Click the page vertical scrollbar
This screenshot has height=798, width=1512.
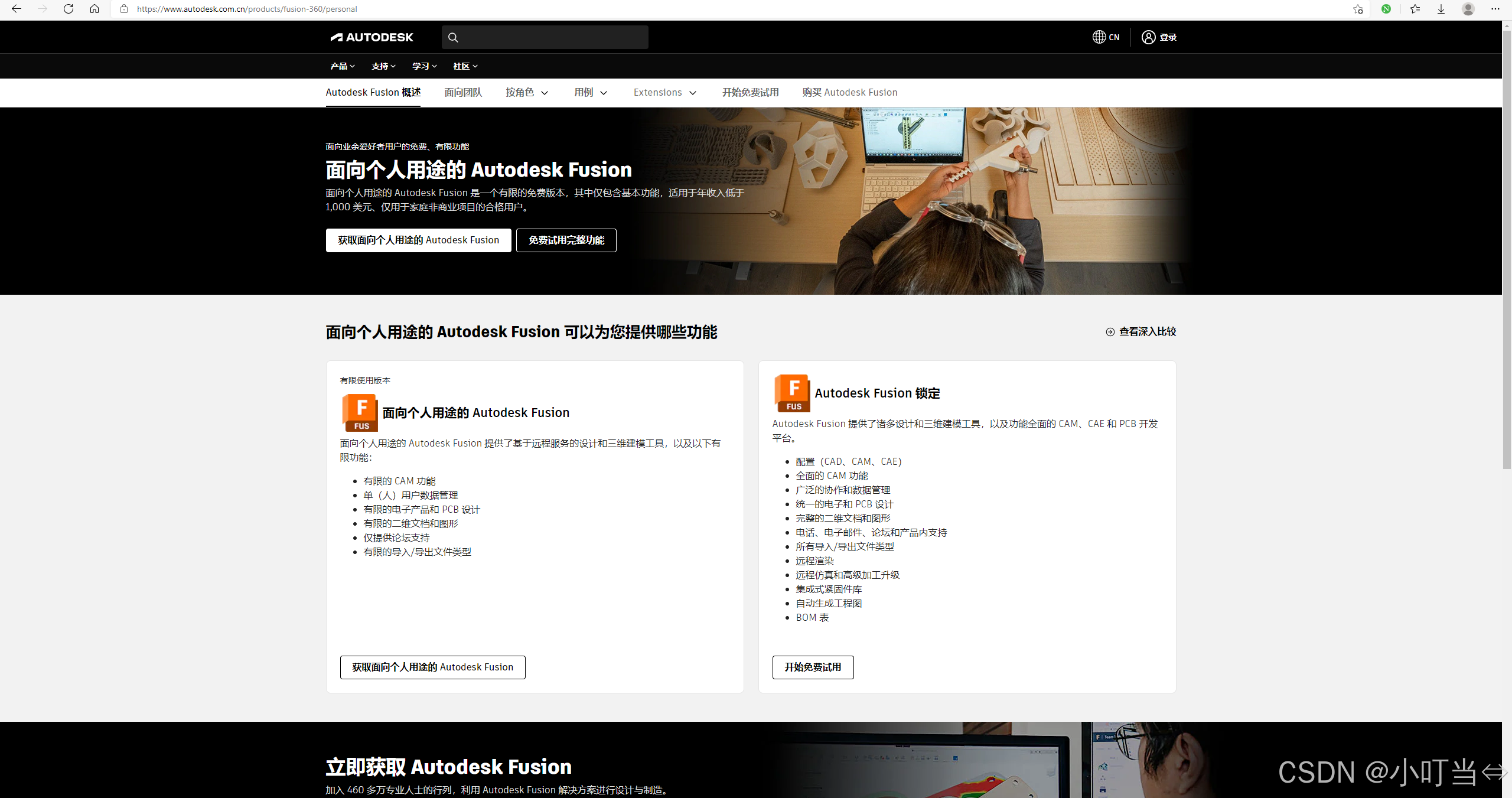(x=1507, y=248)
